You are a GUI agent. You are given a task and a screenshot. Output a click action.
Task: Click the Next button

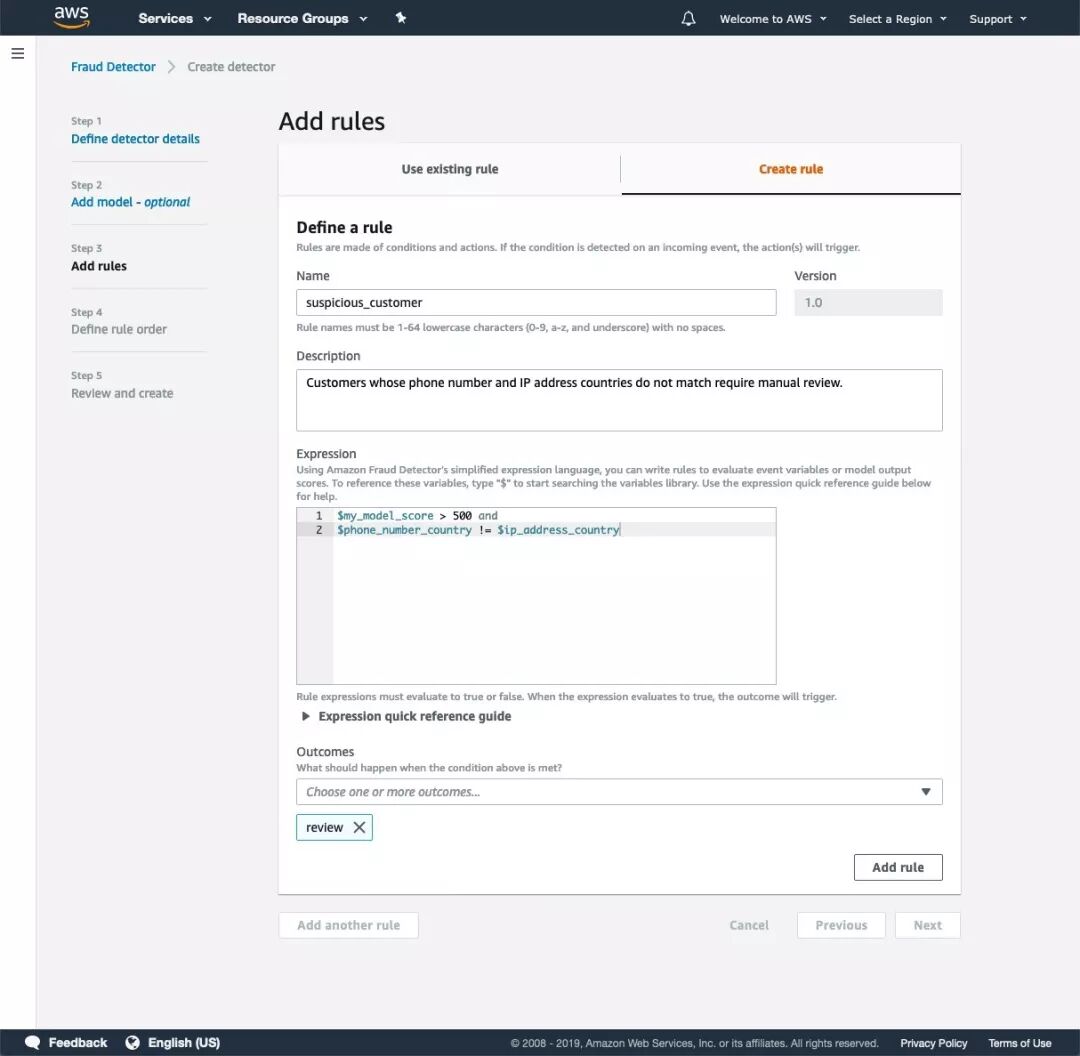coord(927,925)
